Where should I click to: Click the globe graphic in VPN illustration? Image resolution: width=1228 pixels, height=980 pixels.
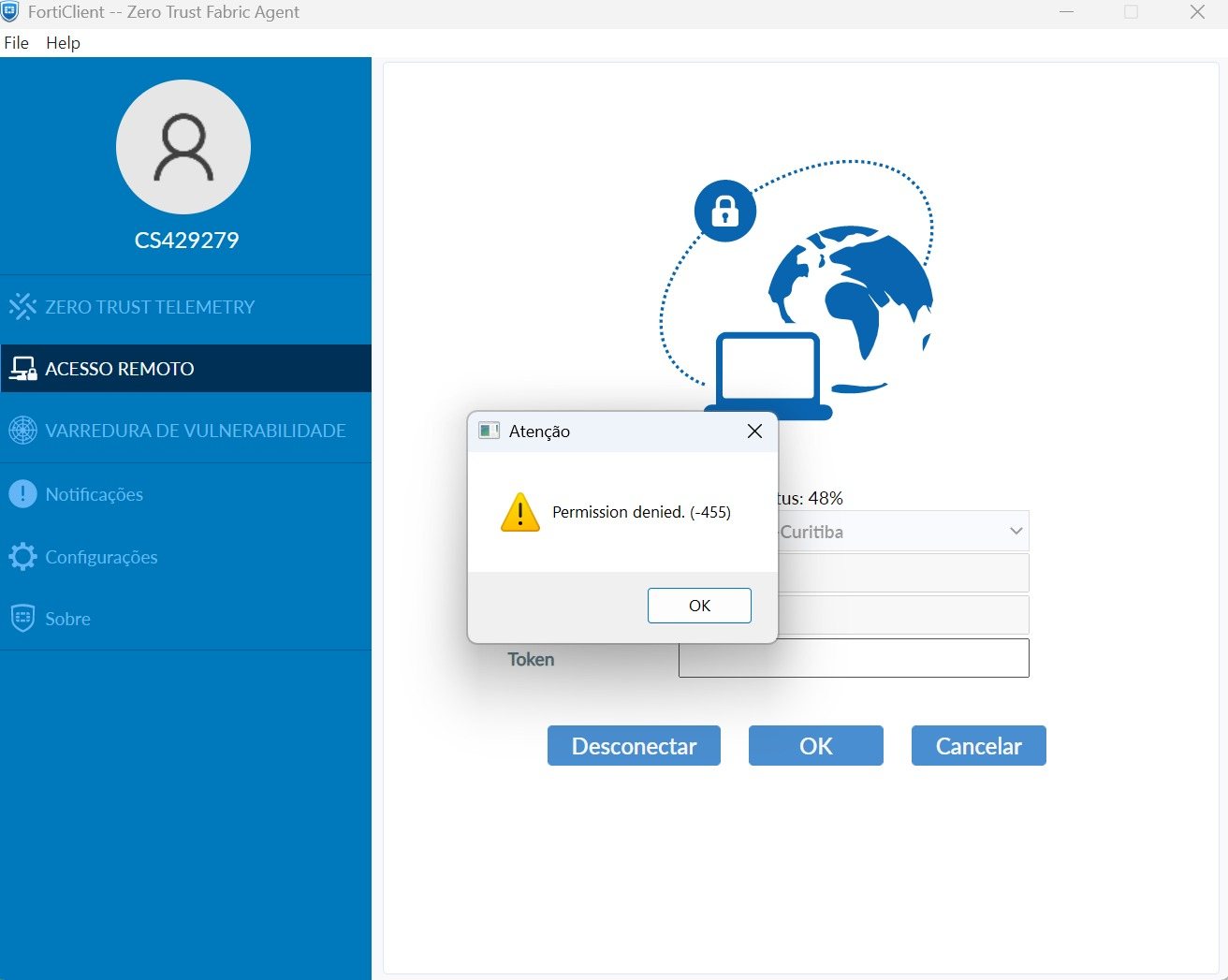850,309
